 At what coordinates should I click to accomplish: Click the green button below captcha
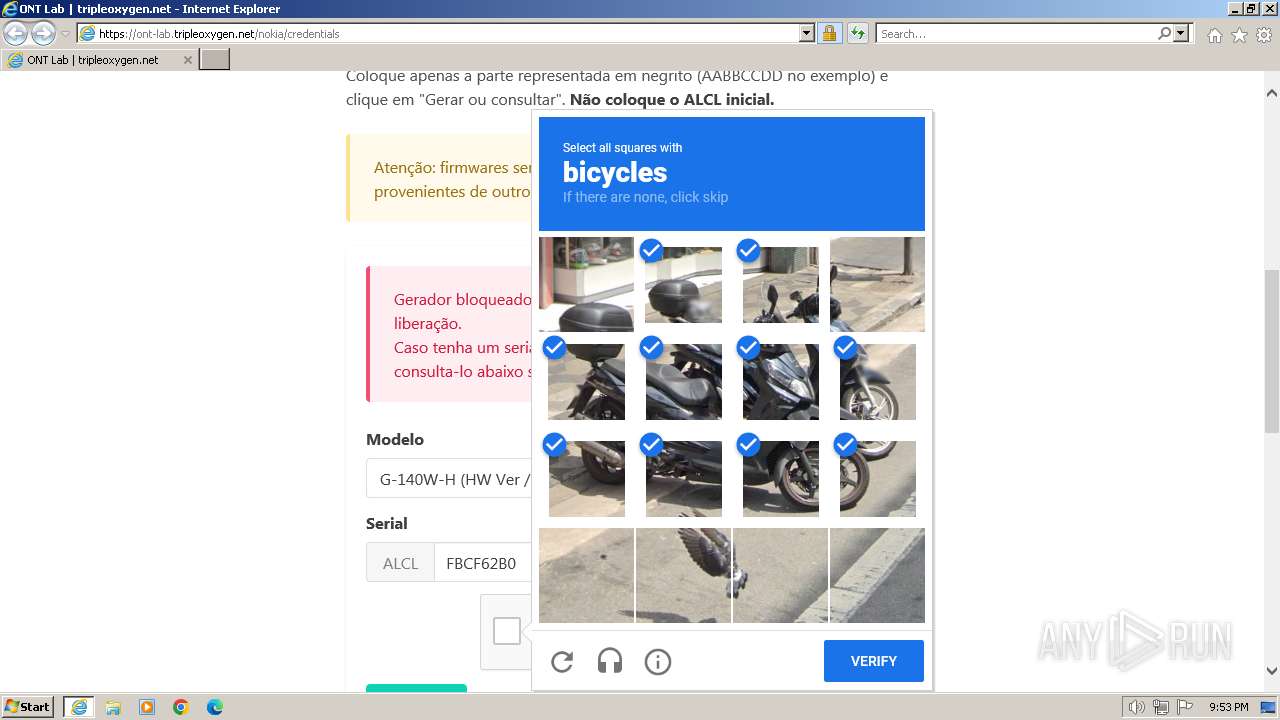click(x=416, y=688)
